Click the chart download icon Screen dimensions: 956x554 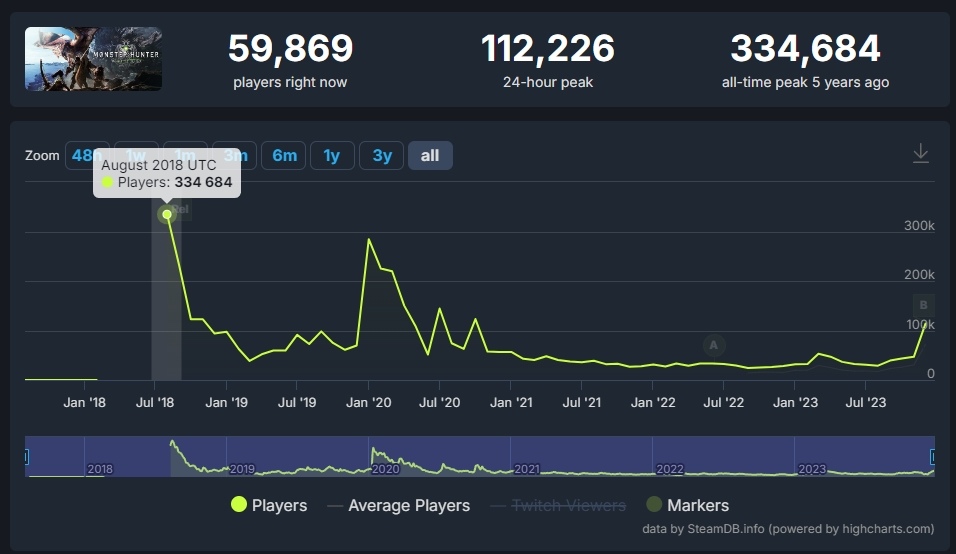pos(921,154)
